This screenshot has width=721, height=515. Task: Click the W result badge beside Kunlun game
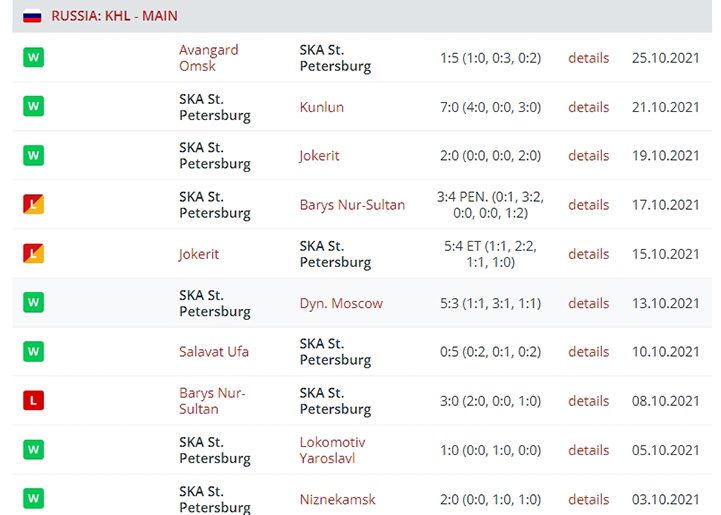pyautogui.click(x=34, y=106)
